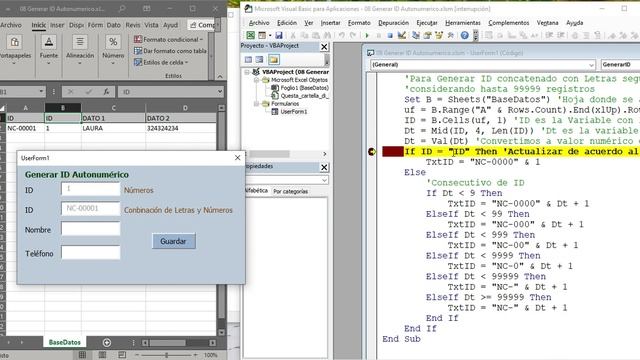Switch to the Alfabética properties tab
The height and width of the screenshot is (360, 640).
pyautogui.click(x=256, y=191)
